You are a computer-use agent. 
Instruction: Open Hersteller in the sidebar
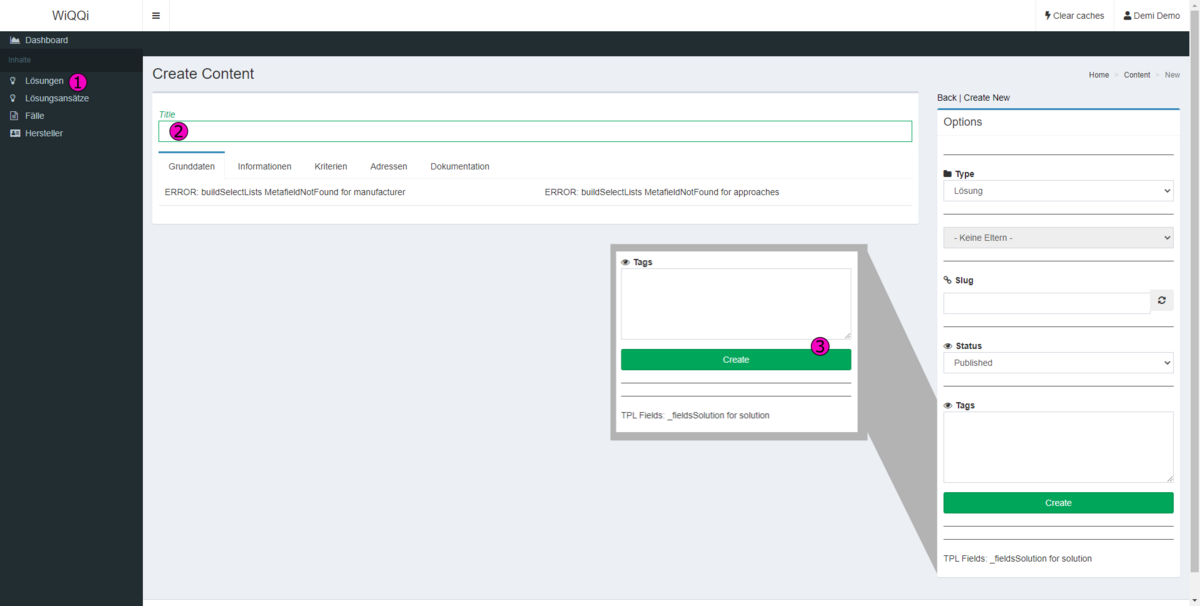click(43, 133)
